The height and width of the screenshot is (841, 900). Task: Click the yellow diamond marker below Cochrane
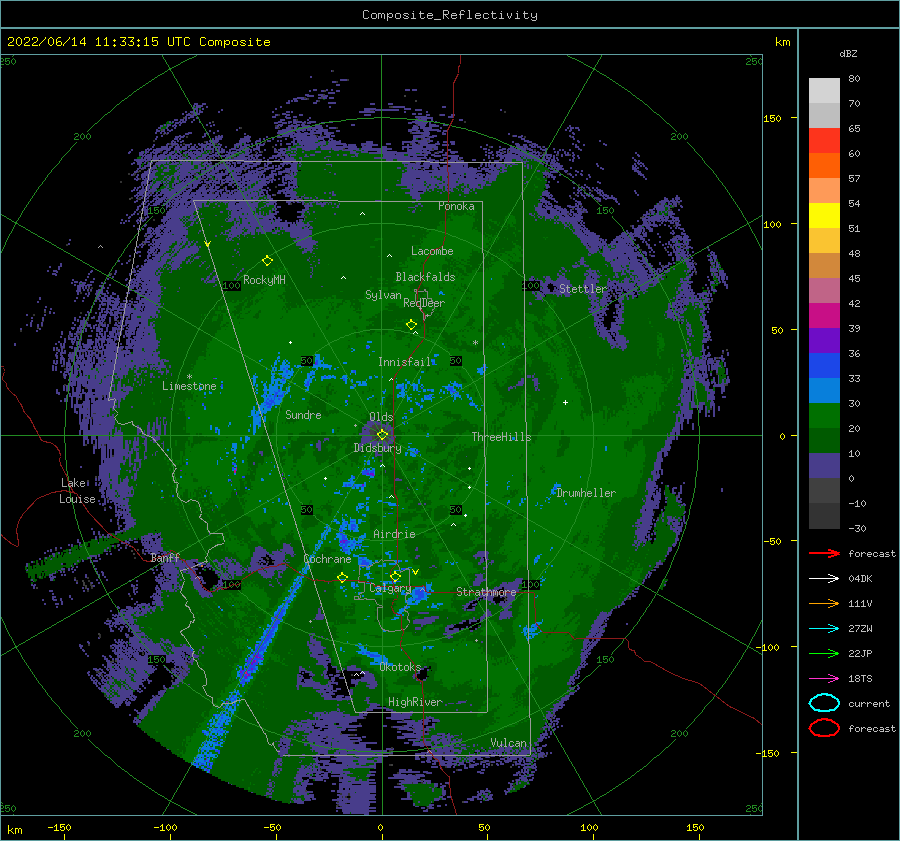(x=342, y=577)
